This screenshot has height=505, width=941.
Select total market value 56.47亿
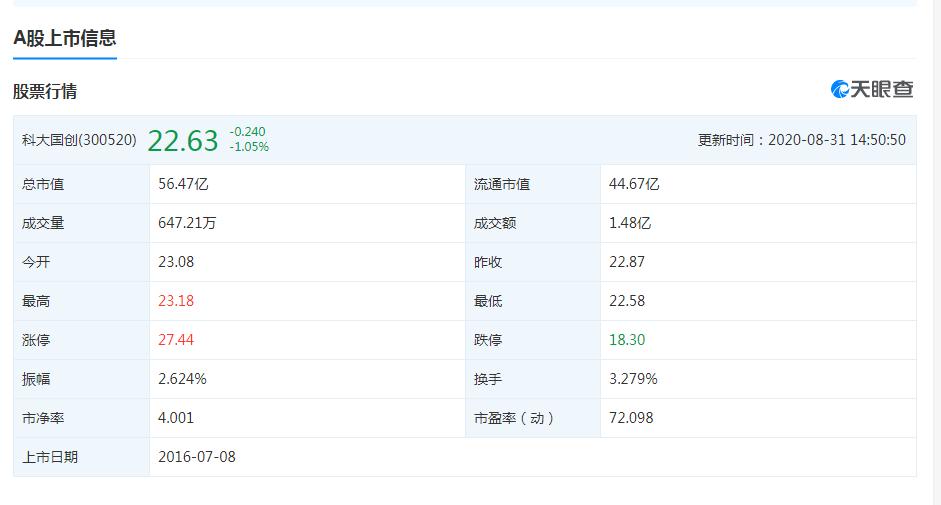[183, 184]
